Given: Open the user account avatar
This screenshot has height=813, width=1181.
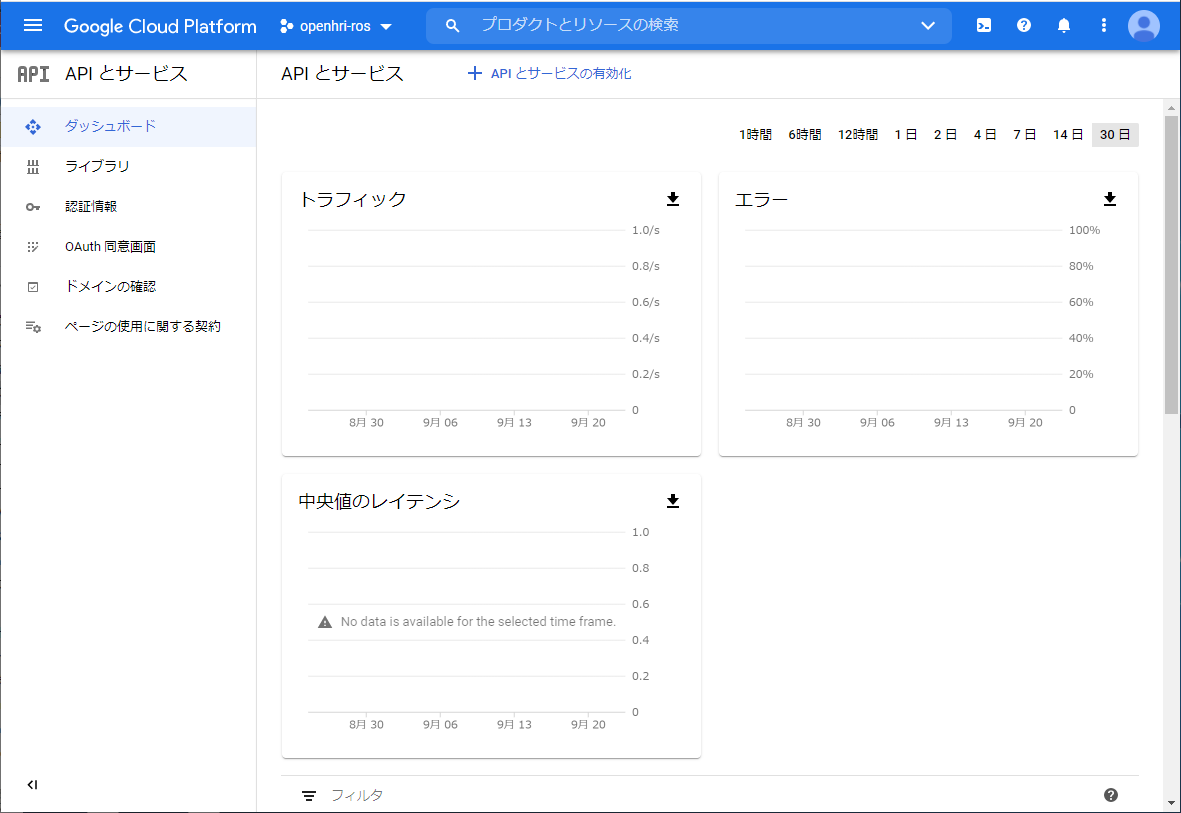Looking at the screenshot, I should coord(1143,26).
